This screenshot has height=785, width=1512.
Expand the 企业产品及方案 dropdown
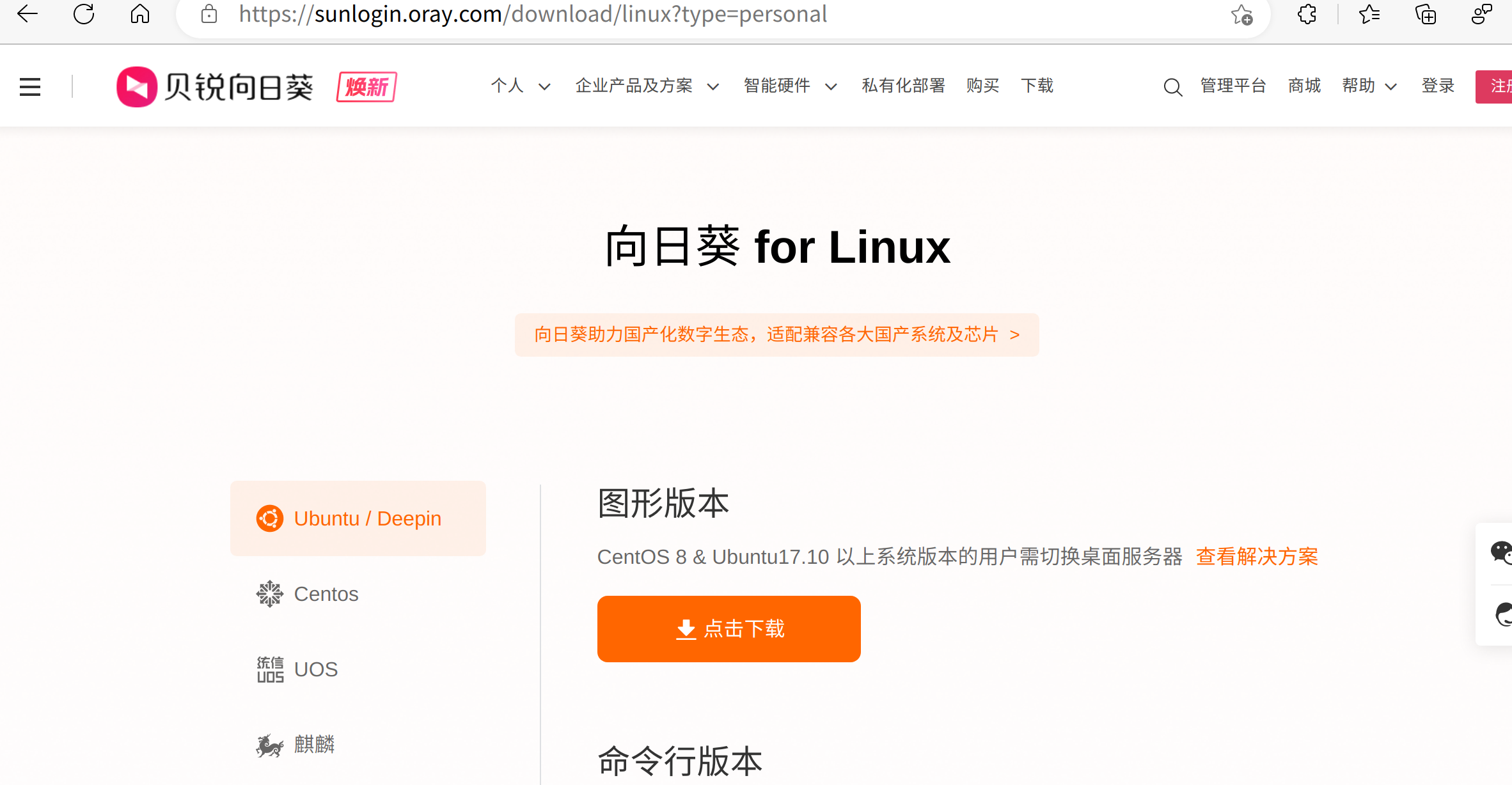pyautogui.click(x=647, y=86)
